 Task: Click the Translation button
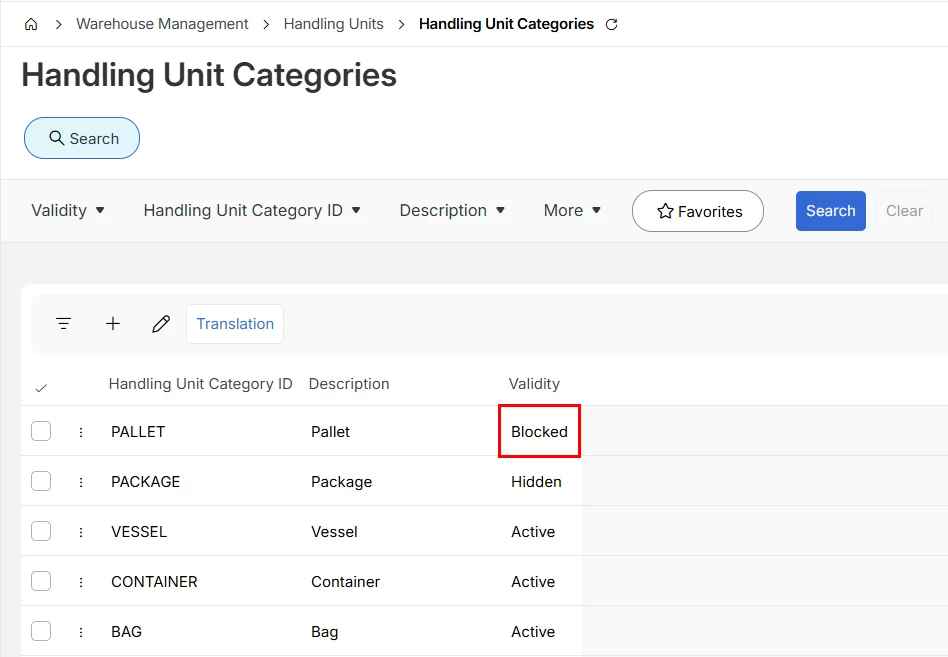click(235, 324)
